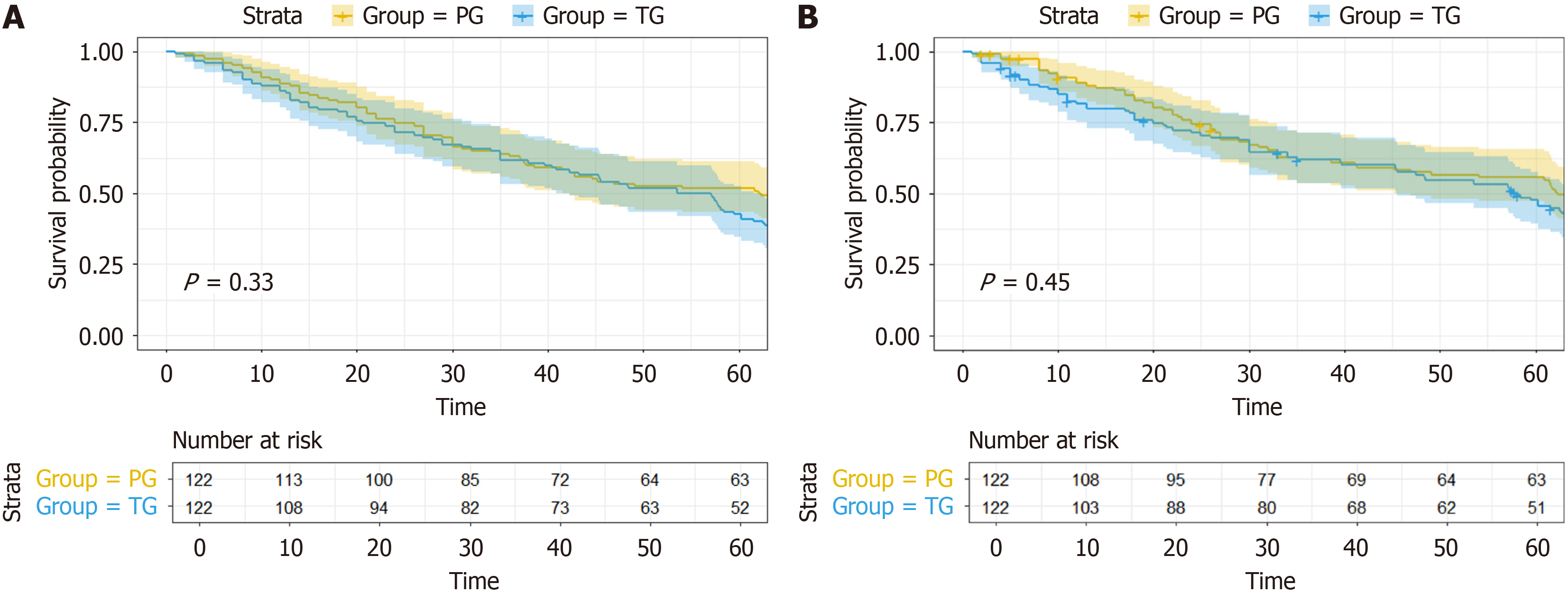Select yellow Group = PG row label in panel A table
Image resolution: width=1568 pixels, height=593 pixels.
pyautogui.click(x=96, y=479)
